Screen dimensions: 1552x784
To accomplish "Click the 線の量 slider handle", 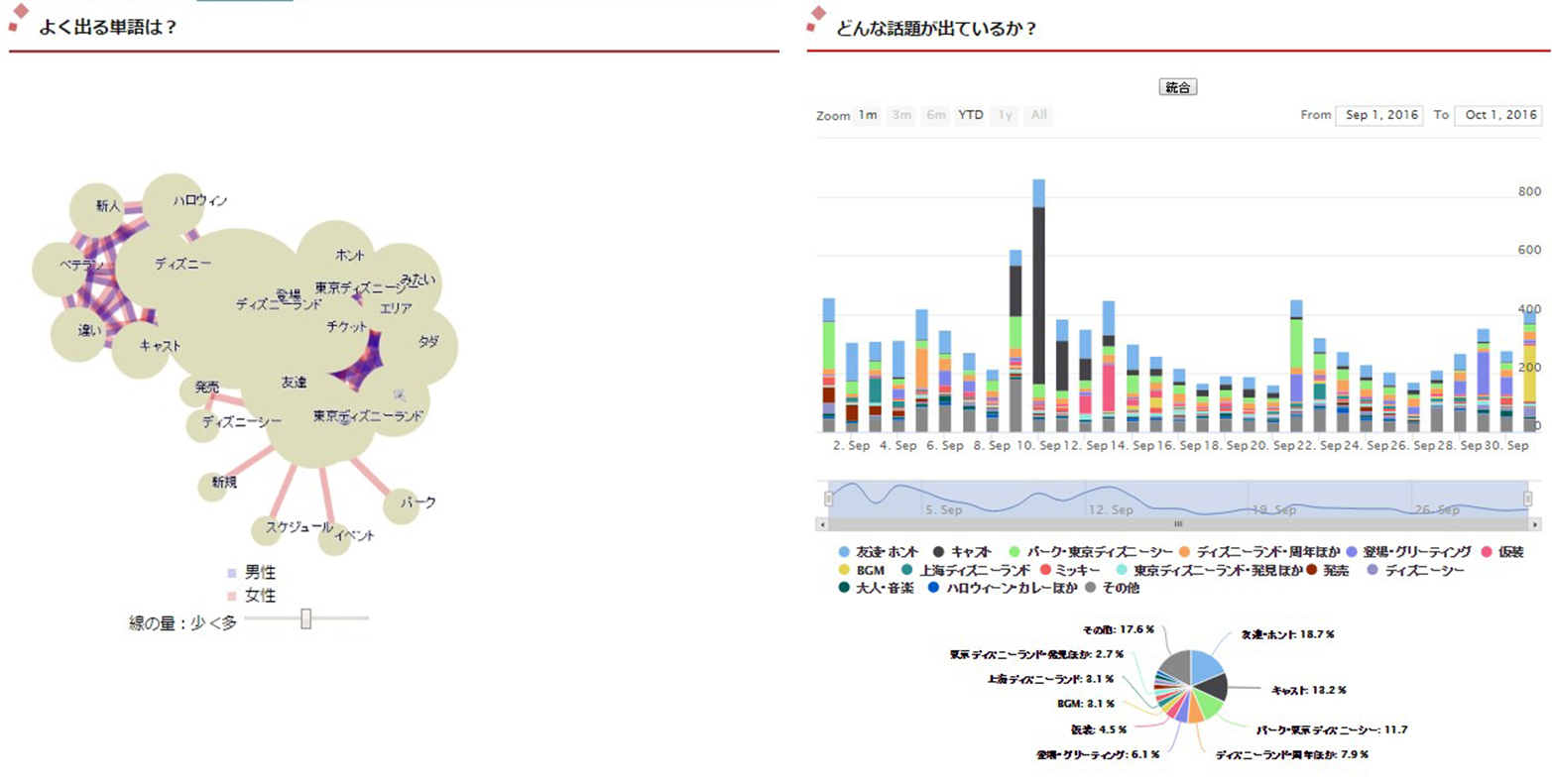I will (x=306, y=618).
